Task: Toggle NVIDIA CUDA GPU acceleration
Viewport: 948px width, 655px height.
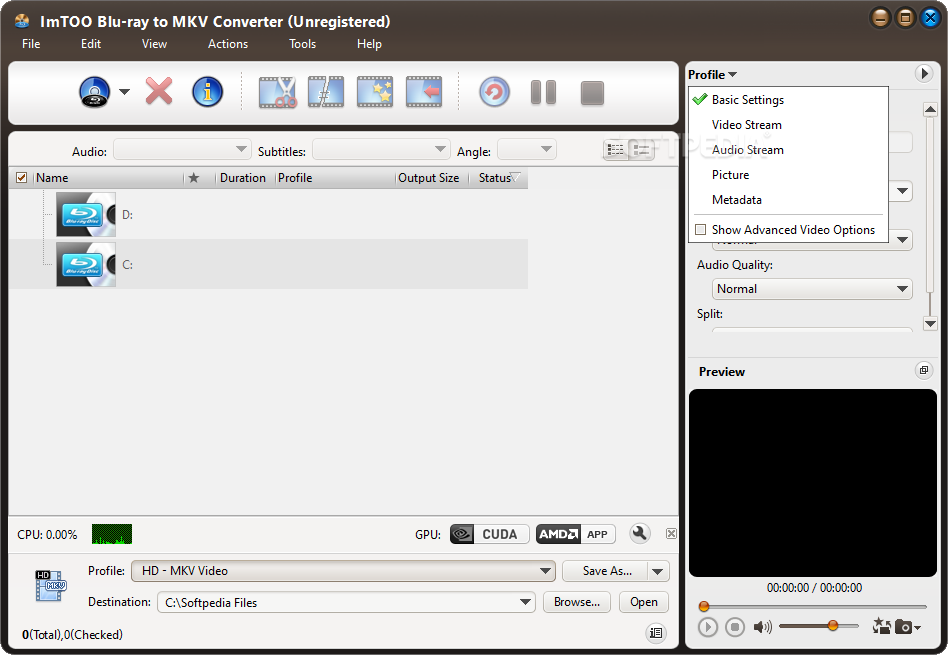Action: click(489, 534)
